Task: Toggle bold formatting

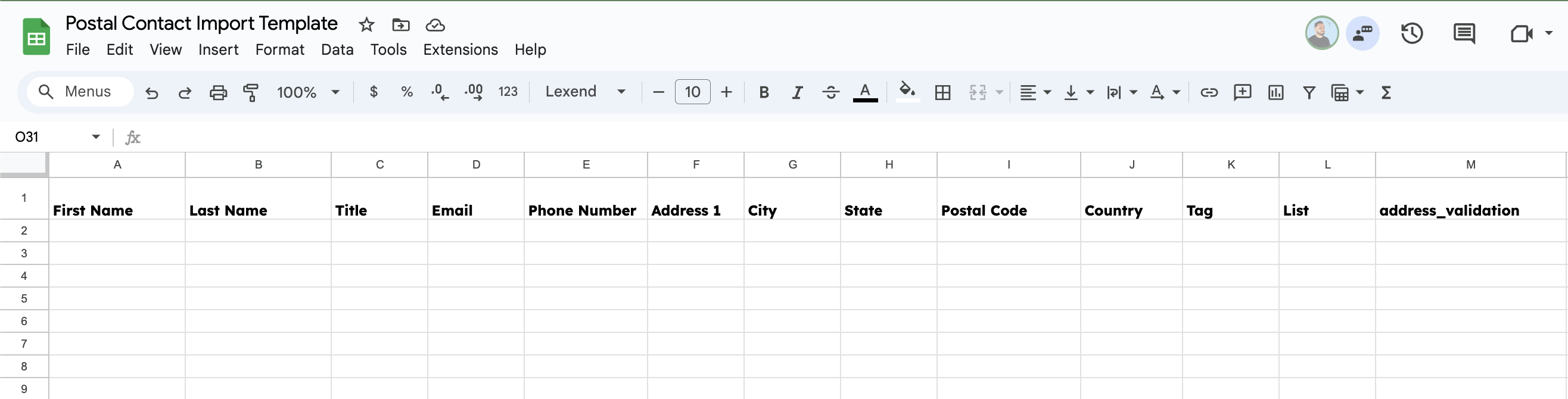Action: point(764,92)
